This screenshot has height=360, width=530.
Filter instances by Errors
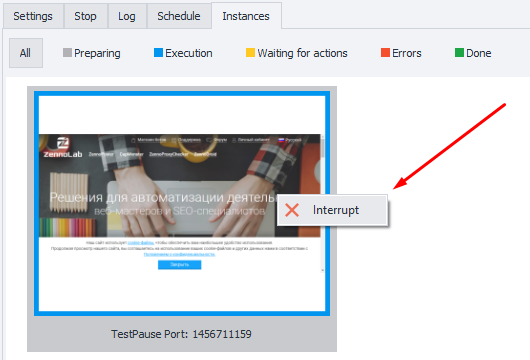pos(401,53)
